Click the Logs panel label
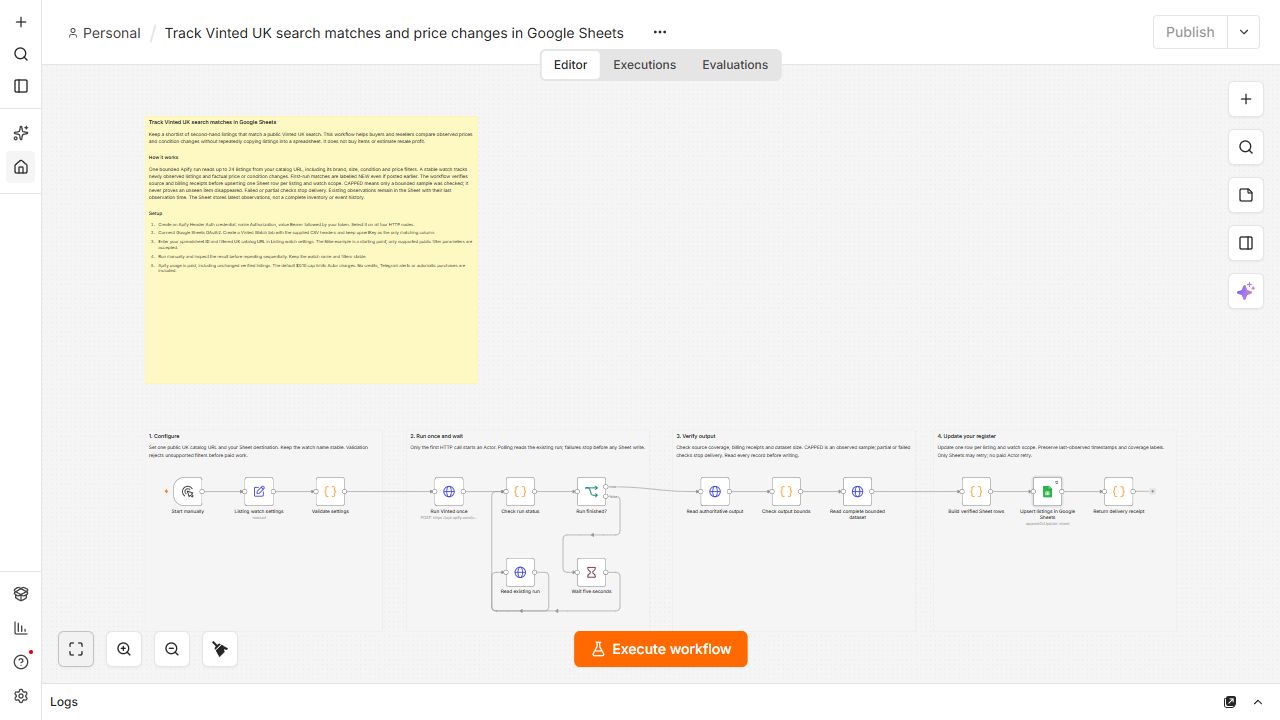This screenshot has width=1280, height=720. (64, 702)
